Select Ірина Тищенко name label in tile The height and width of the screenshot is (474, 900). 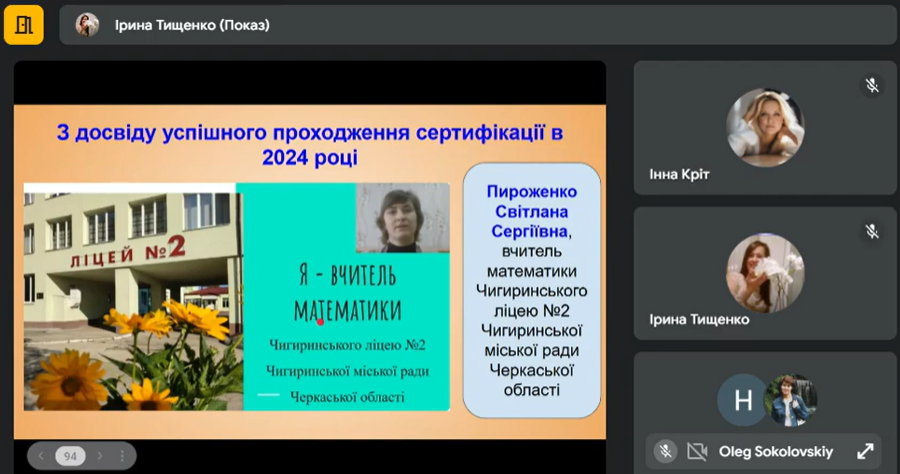click(x=699, y=320)
